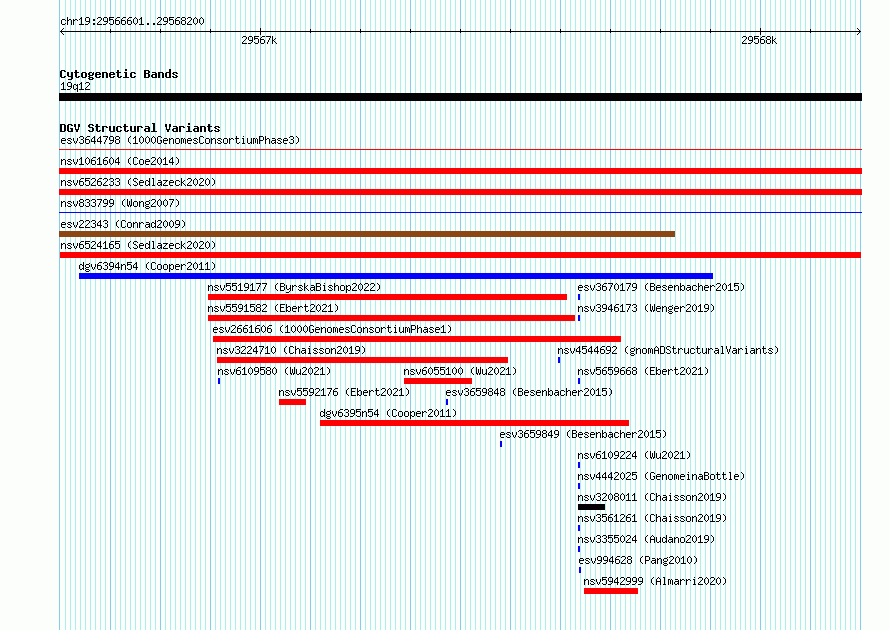This screenshot has width=890, height=630.
Task: Click the nsv3946173 (Wenger2019) label
Action: point(646,308)
